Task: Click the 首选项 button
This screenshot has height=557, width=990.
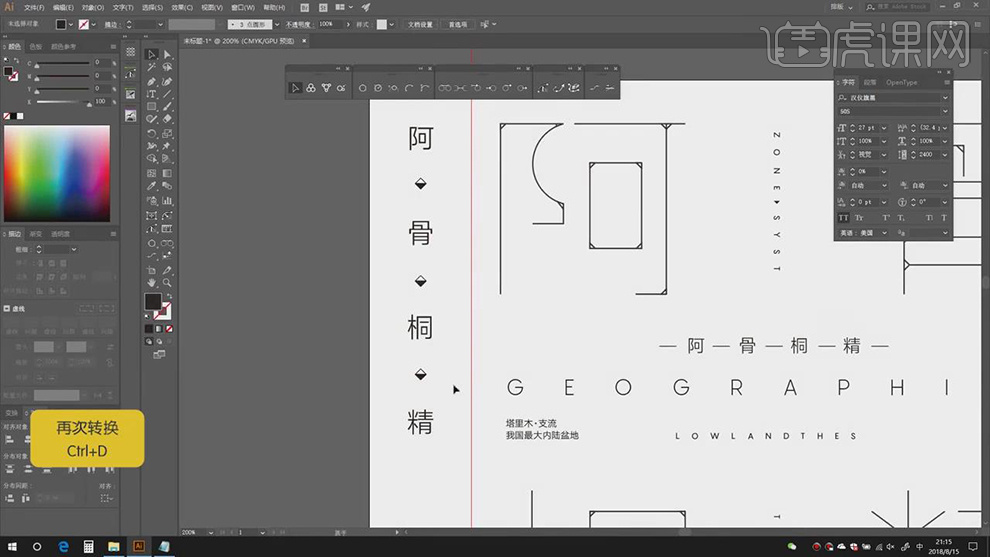Action: [458, 24]
